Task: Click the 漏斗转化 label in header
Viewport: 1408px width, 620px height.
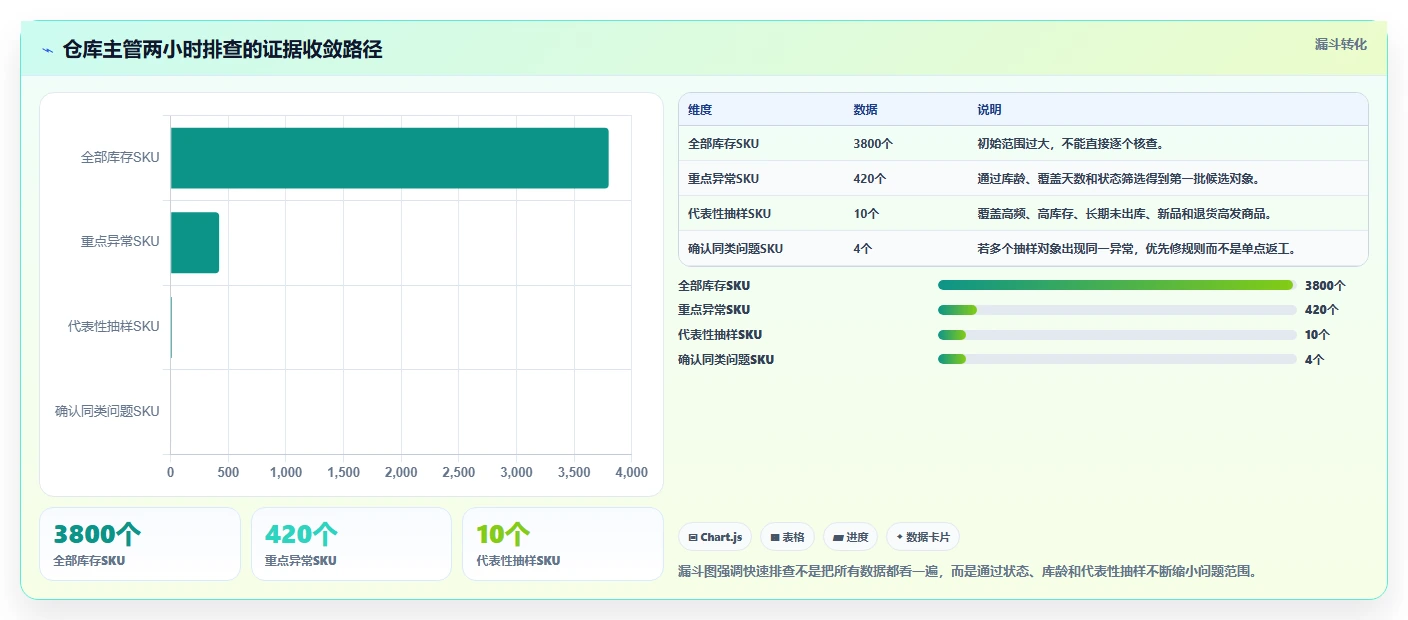Action: (x=1340, y=44)
